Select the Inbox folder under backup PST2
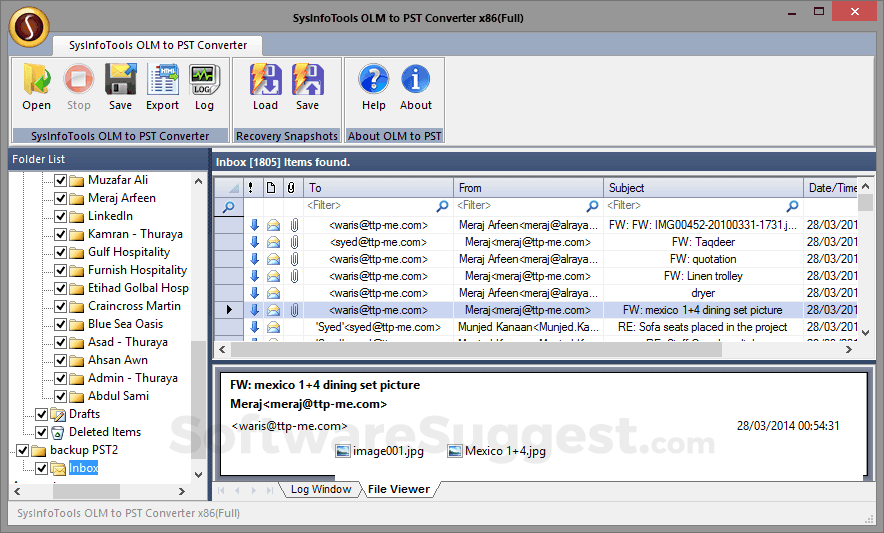 [x=83, y=468]
